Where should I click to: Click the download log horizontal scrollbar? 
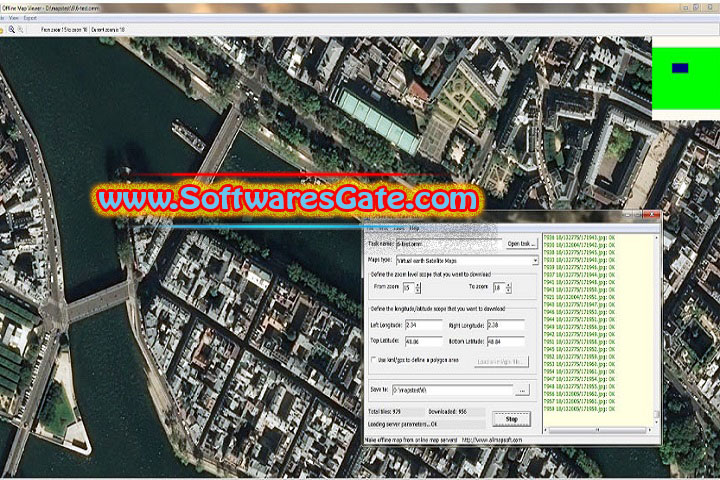tap(597, 430)
